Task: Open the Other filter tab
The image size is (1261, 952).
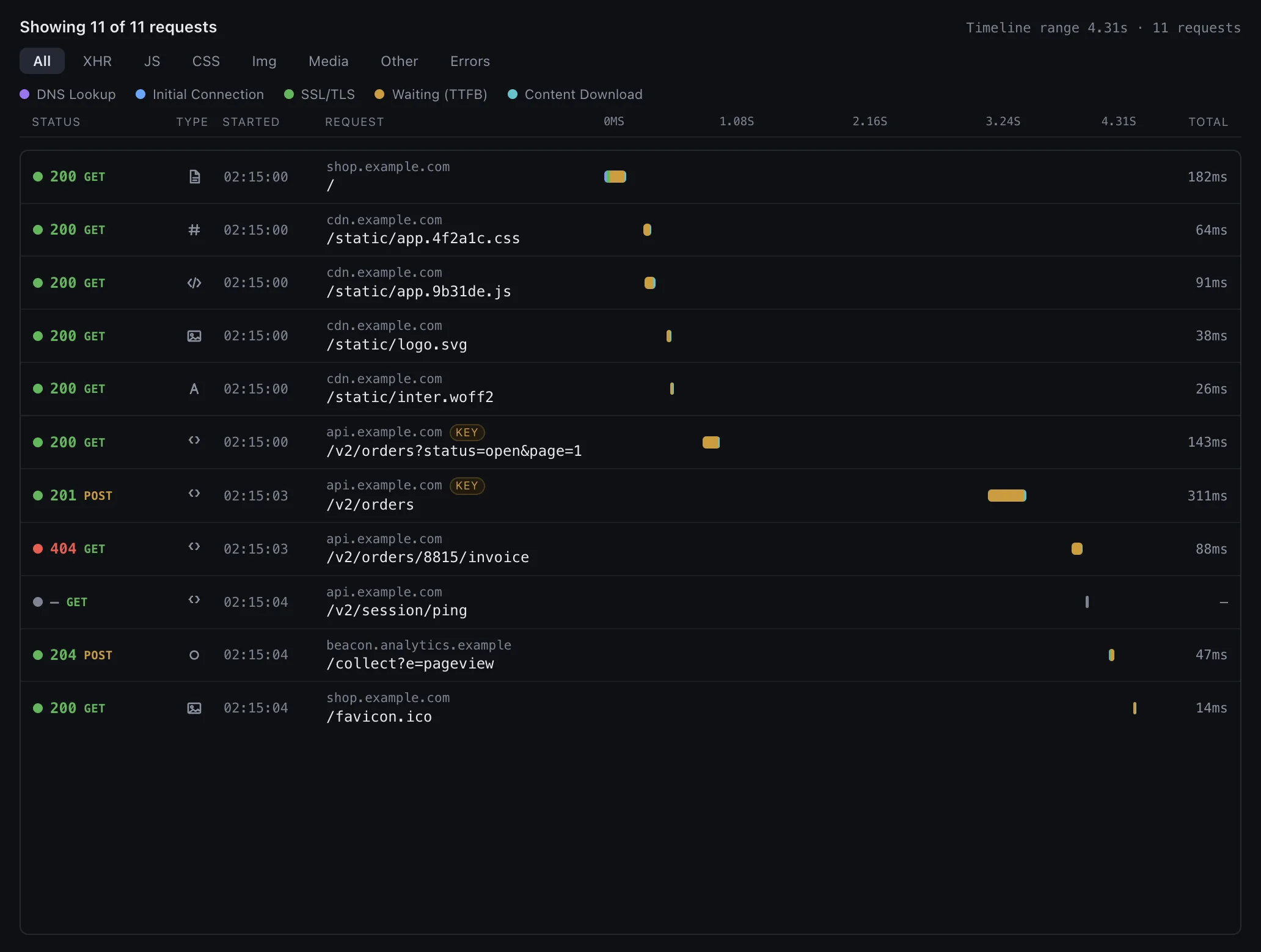Action: 400,61
